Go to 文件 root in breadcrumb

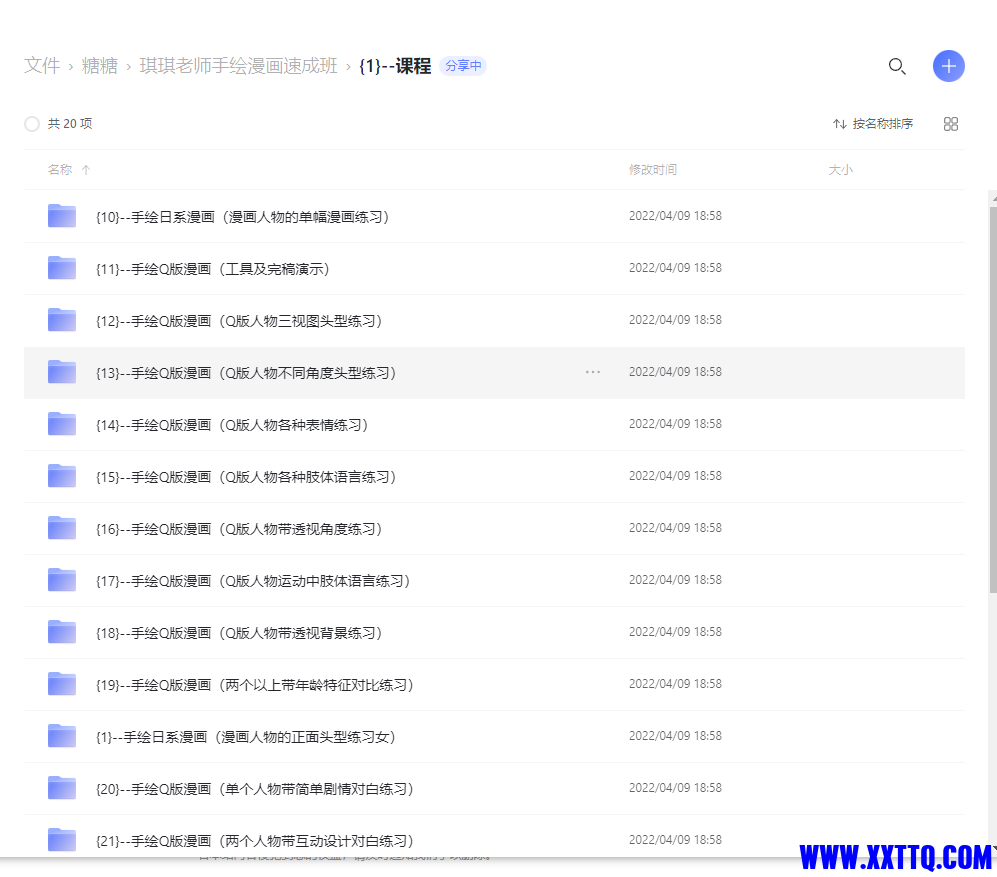point(42,66)
